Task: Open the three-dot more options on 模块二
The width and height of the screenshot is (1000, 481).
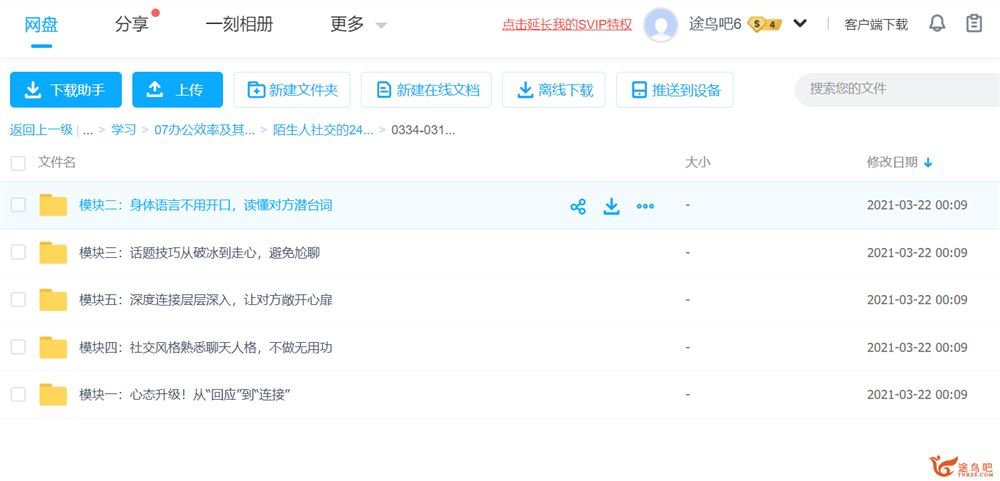Action: tap(645, 206)
